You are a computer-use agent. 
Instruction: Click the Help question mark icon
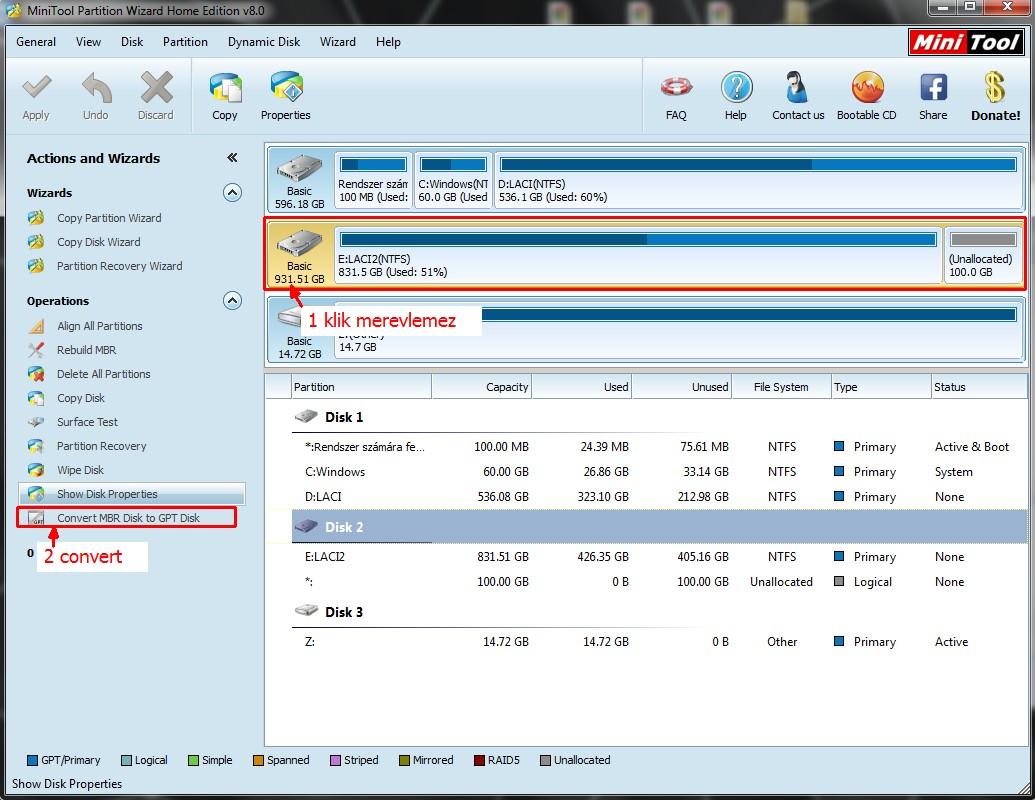click(x=737, y=88)
